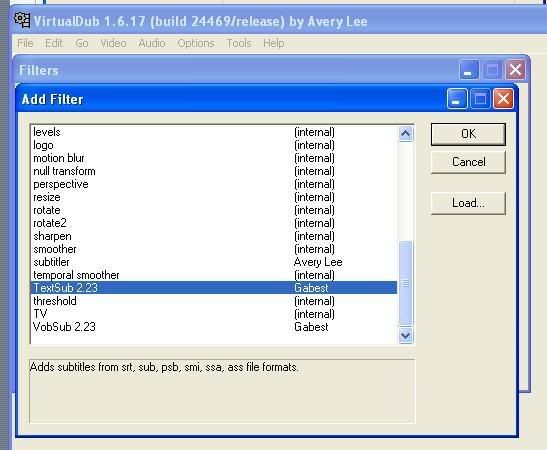Select the temporal smoother filter
This screenshot has height=450, width=547.
(214, 275)
